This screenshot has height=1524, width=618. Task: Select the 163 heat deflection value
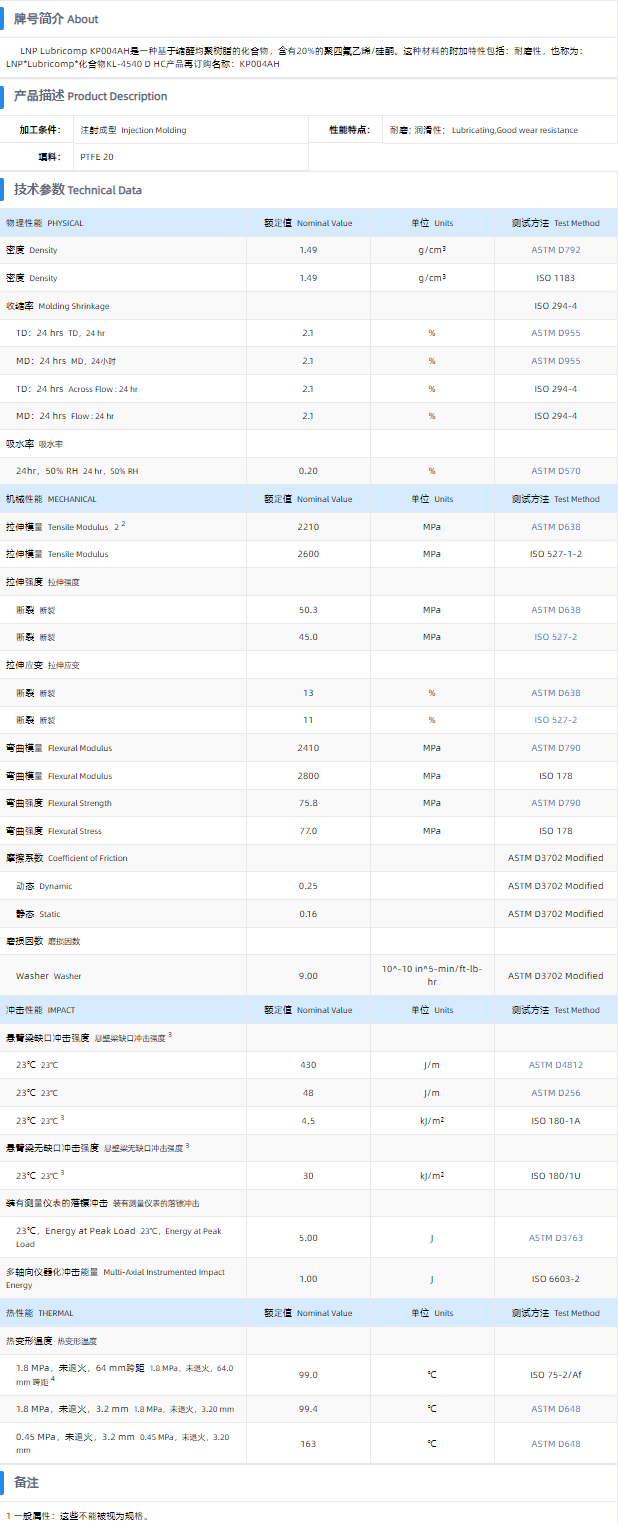pos(308,1444)
